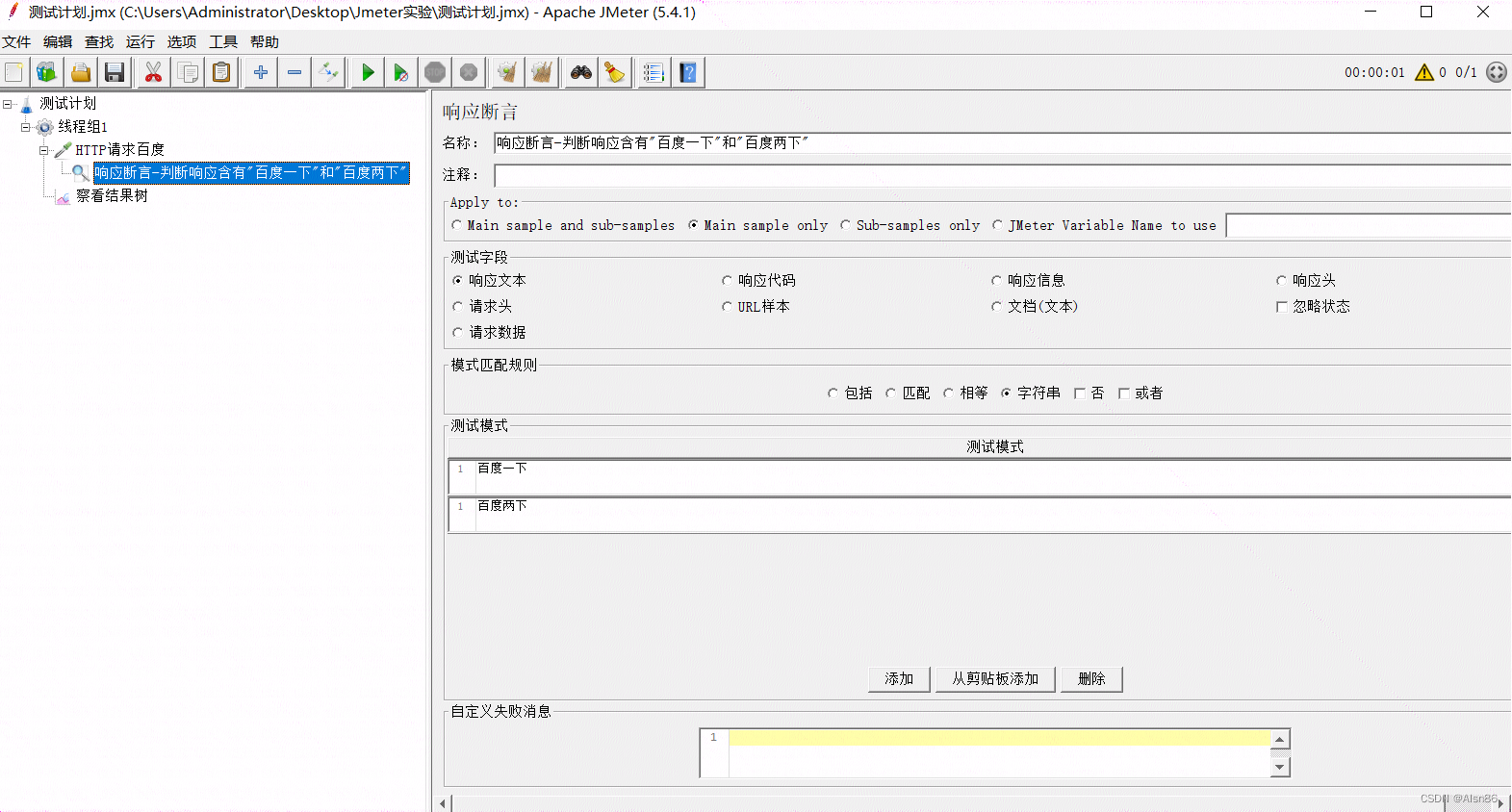1512x812 pixels.
Task: Click the 从剪贴板添加 button
Action: tap(995, 679)
